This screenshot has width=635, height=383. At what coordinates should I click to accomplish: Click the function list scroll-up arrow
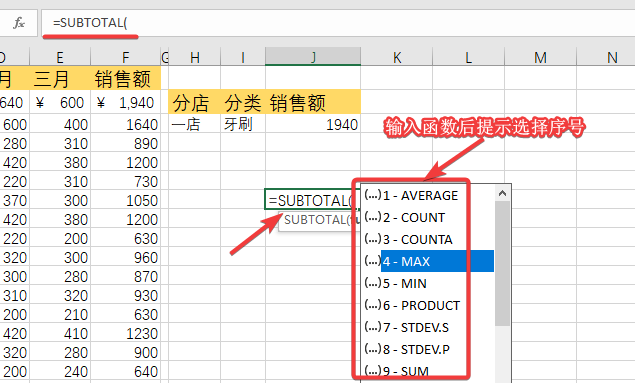tap(503, 193)
